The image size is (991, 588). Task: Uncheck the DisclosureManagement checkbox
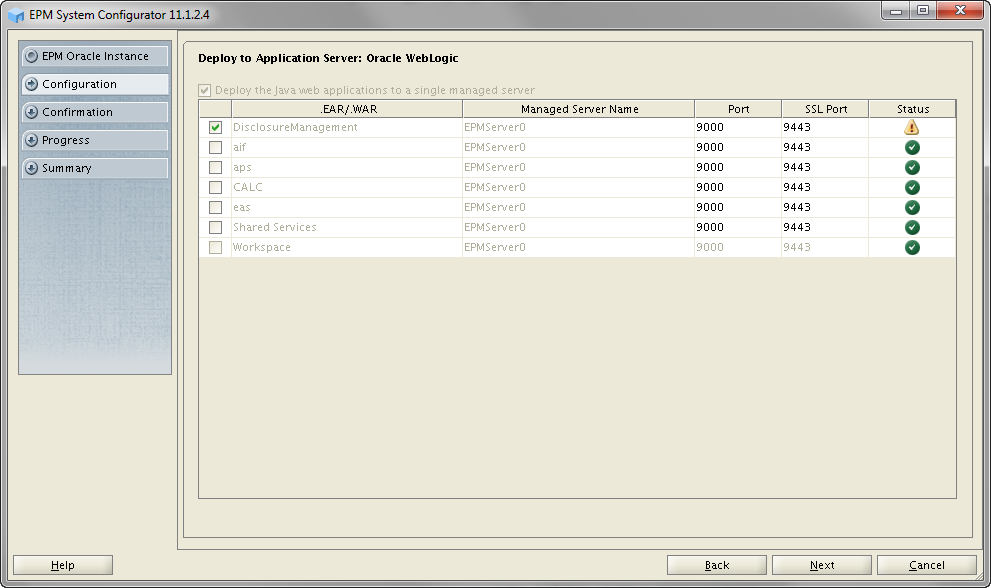216,128
